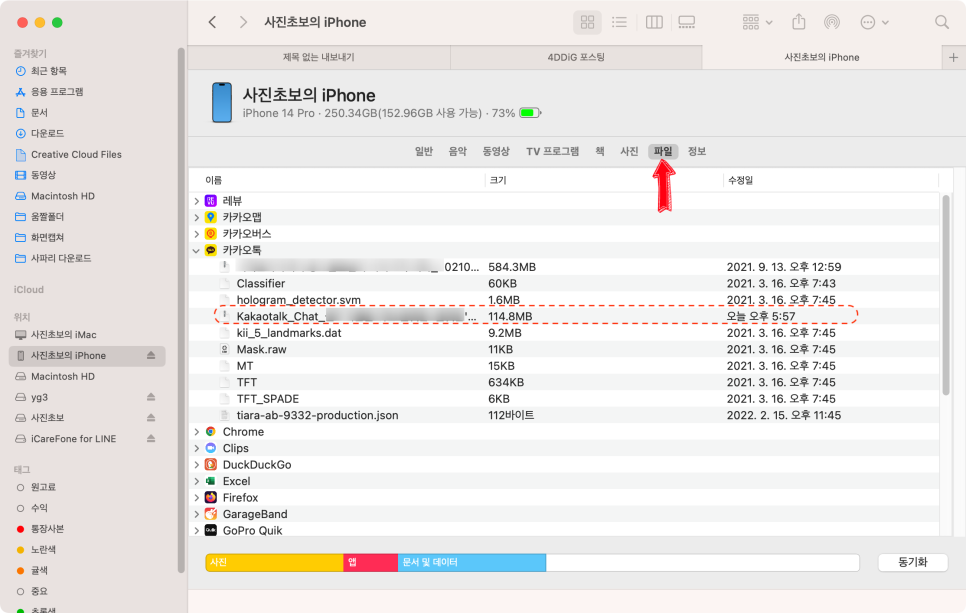Open 다운로드 in sidebar

point(47,133)
